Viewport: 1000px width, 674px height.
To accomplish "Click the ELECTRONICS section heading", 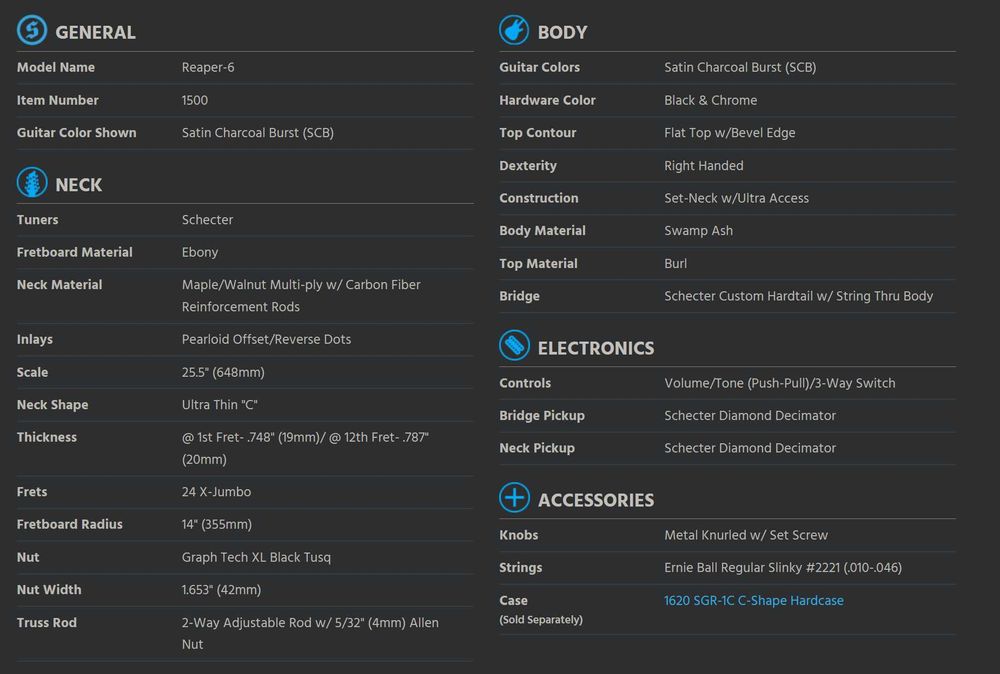I will [596, 348].
